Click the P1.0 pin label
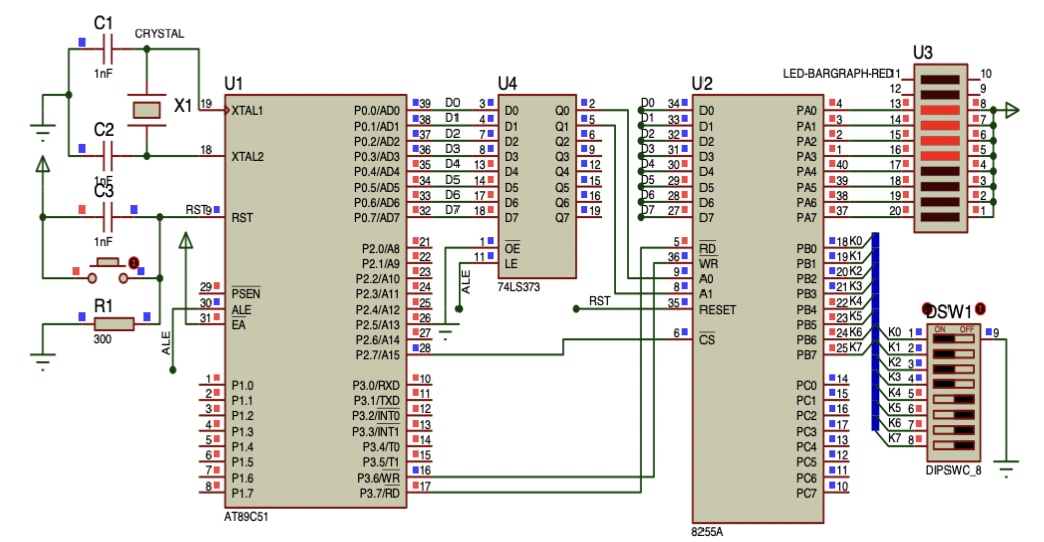This screenshot has height=542, width=1044. coord(242,386)
